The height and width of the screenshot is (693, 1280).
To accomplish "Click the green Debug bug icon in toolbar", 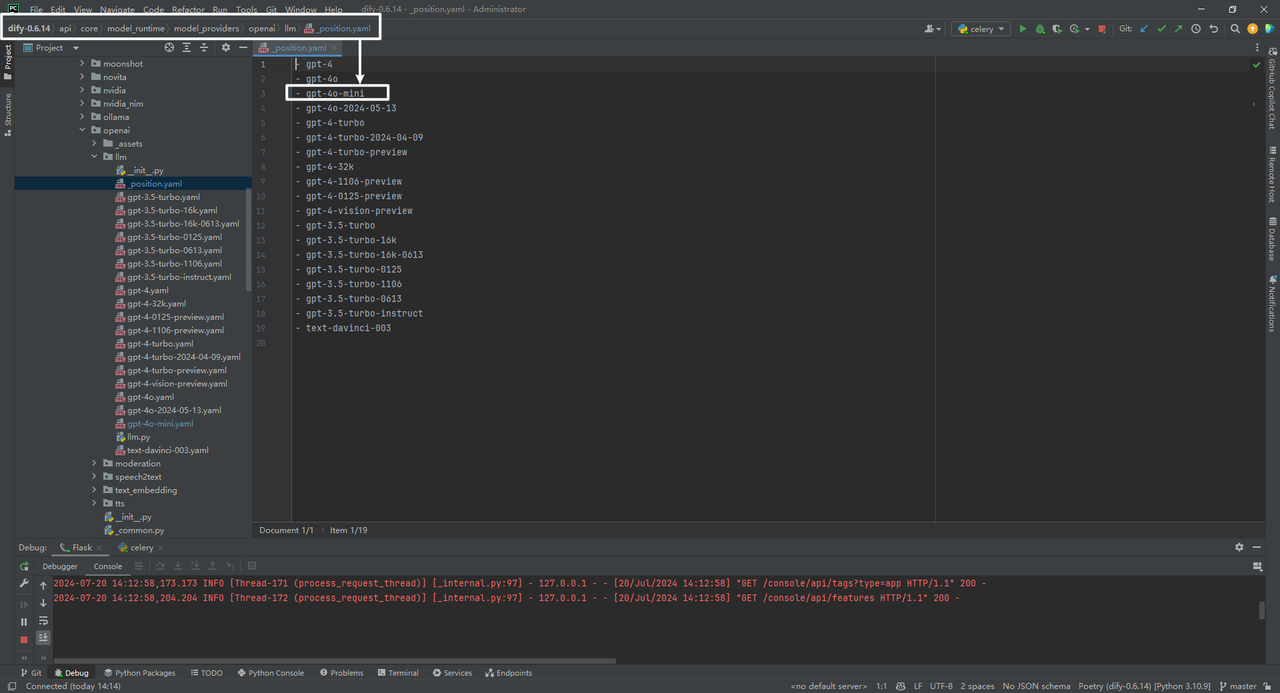I will [x=1040, y=29].
